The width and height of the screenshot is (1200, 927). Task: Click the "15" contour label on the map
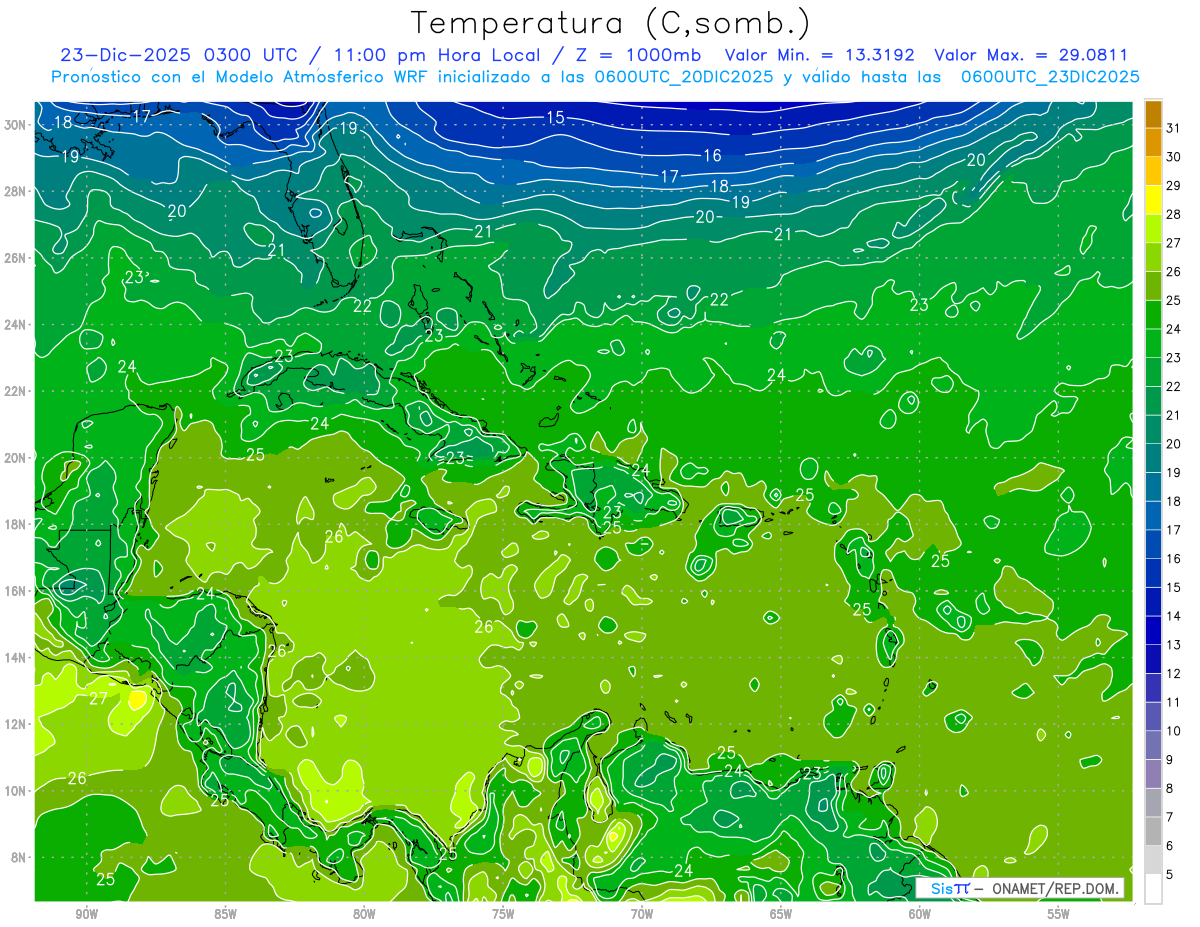(555, 118)
